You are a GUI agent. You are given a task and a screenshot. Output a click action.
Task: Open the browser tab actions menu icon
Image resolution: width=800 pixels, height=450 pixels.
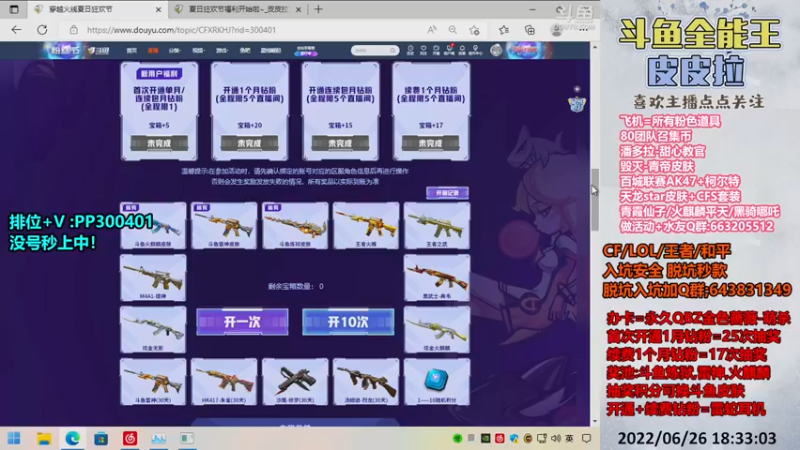coord(14,9)
